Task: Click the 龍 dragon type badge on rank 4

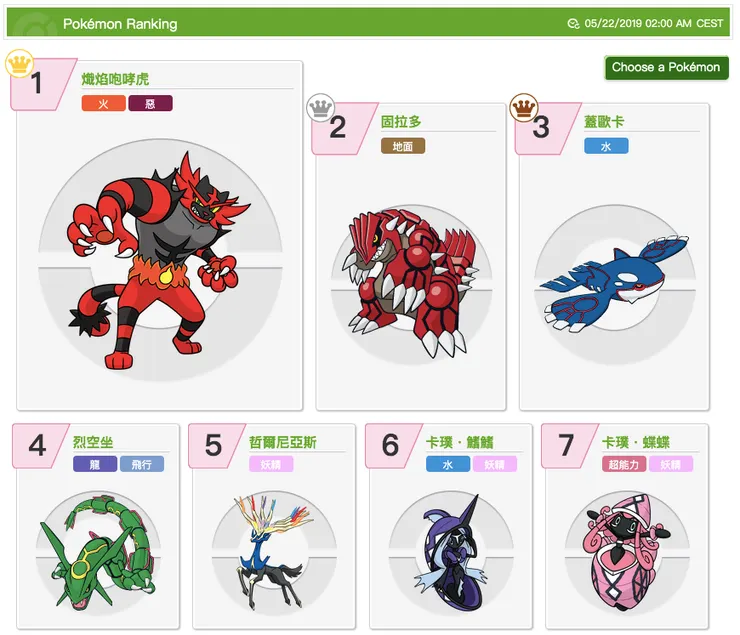Action: point(95,464)
